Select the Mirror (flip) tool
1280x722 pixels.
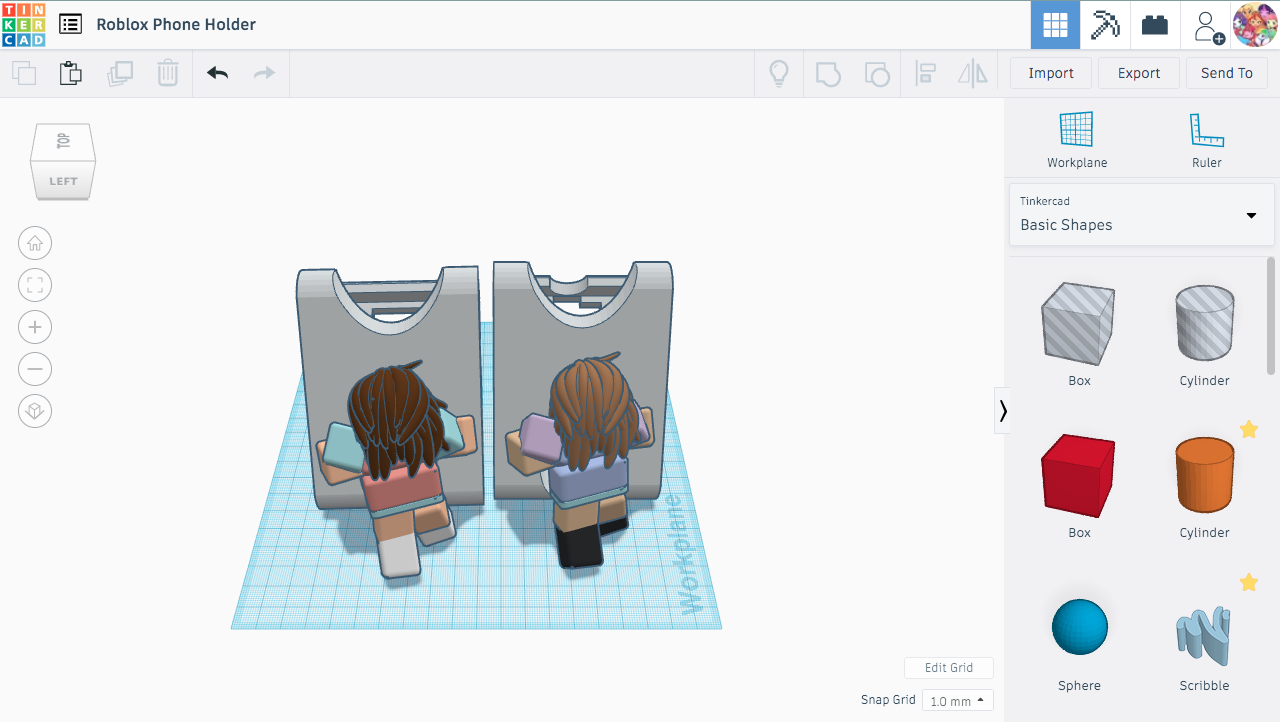973,73
